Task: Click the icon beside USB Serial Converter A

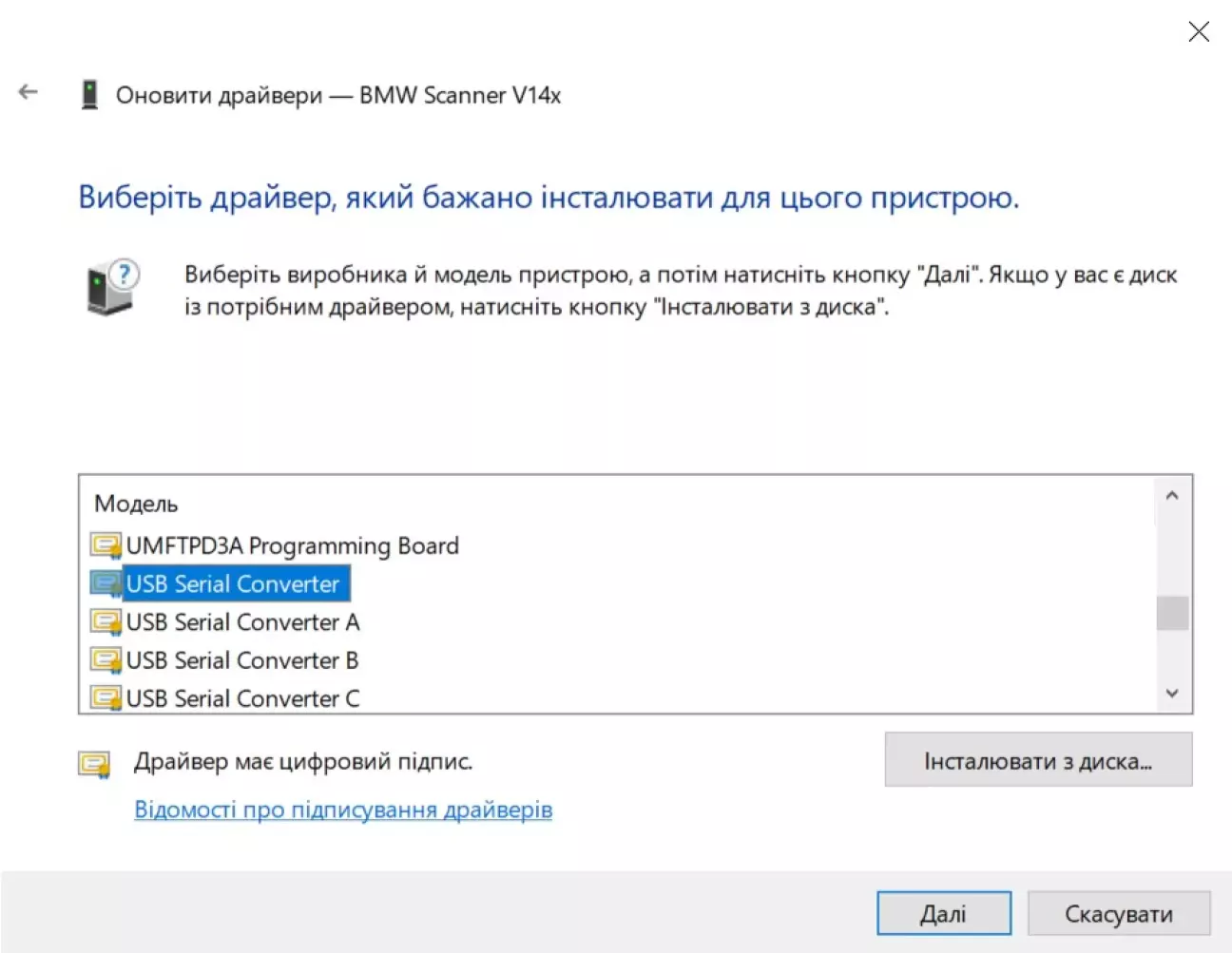Action: point(106,622)
